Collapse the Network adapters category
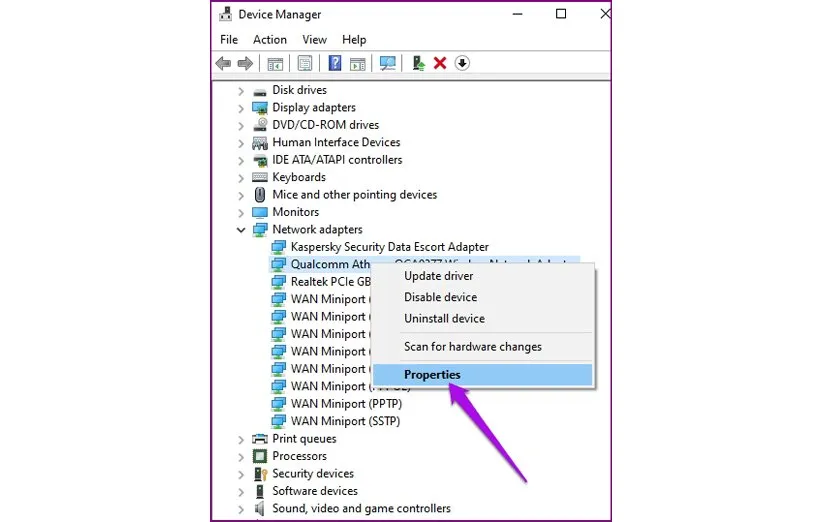The width and height of the screenshot is (822, 522). pyautogui.click(x=241, y=229)
